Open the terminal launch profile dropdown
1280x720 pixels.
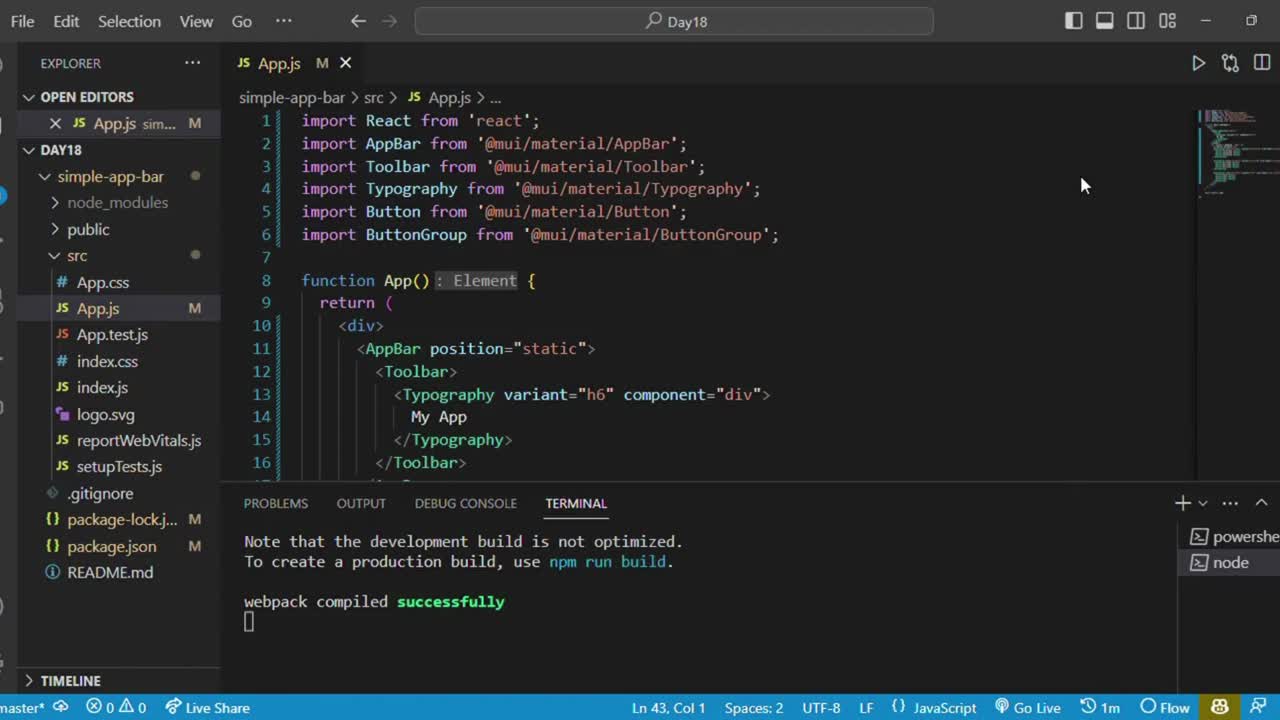[1203, 503]
